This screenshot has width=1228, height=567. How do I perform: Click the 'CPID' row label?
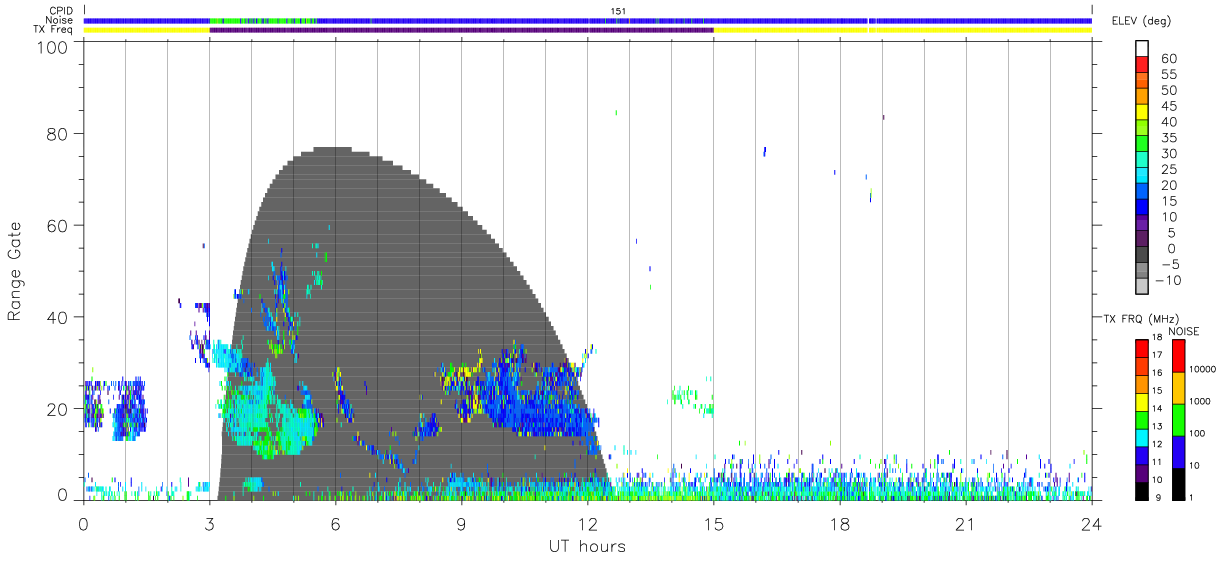61,11
